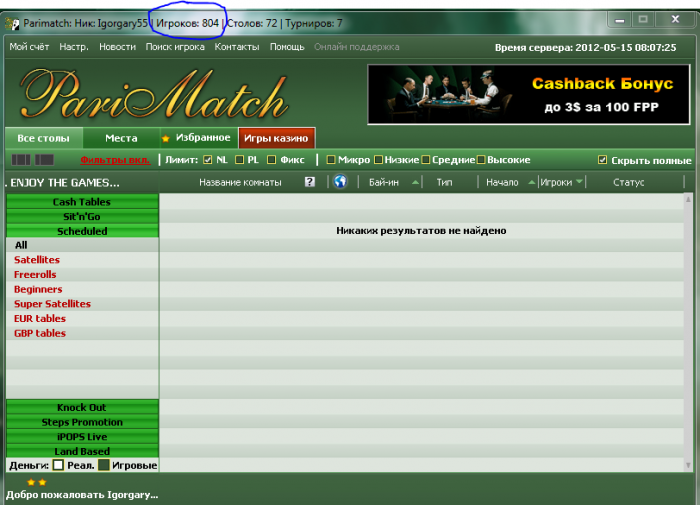The height and width of the screenshot is (505, 700).
Task: Switch to compact list view icon
Action: (21, 159)
